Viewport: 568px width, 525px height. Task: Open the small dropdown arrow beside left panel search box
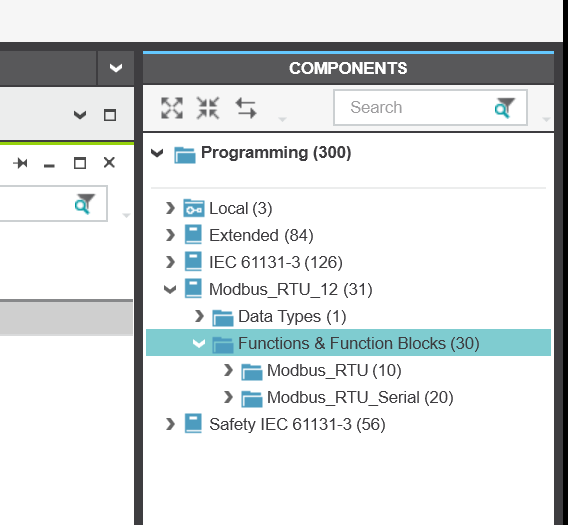126,216
